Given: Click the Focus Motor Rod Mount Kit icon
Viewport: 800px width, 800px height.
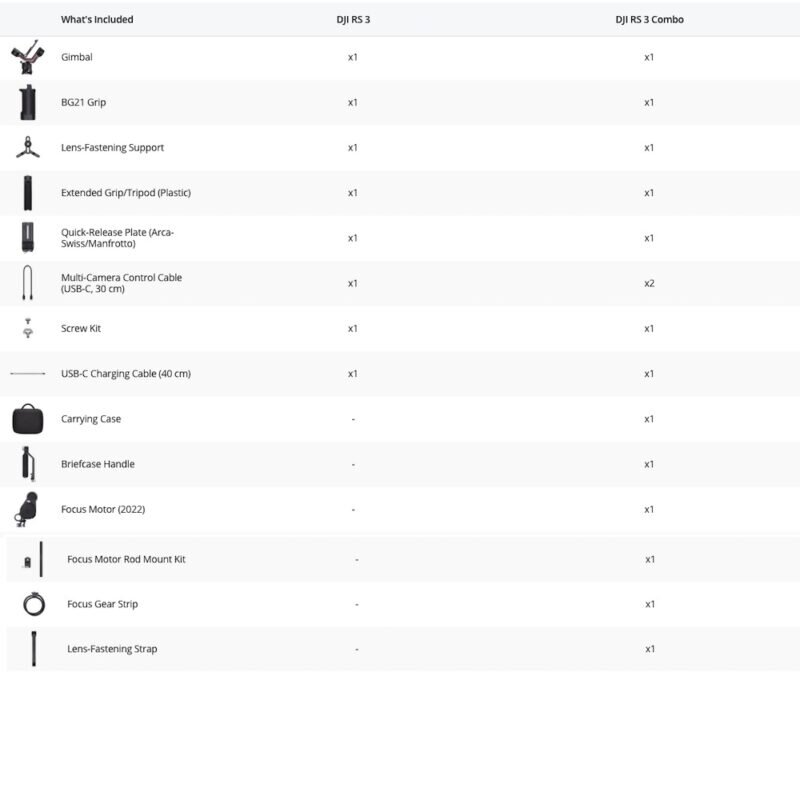Looking at the screenshot, I should pyautogui.click(x=34, y=559).
